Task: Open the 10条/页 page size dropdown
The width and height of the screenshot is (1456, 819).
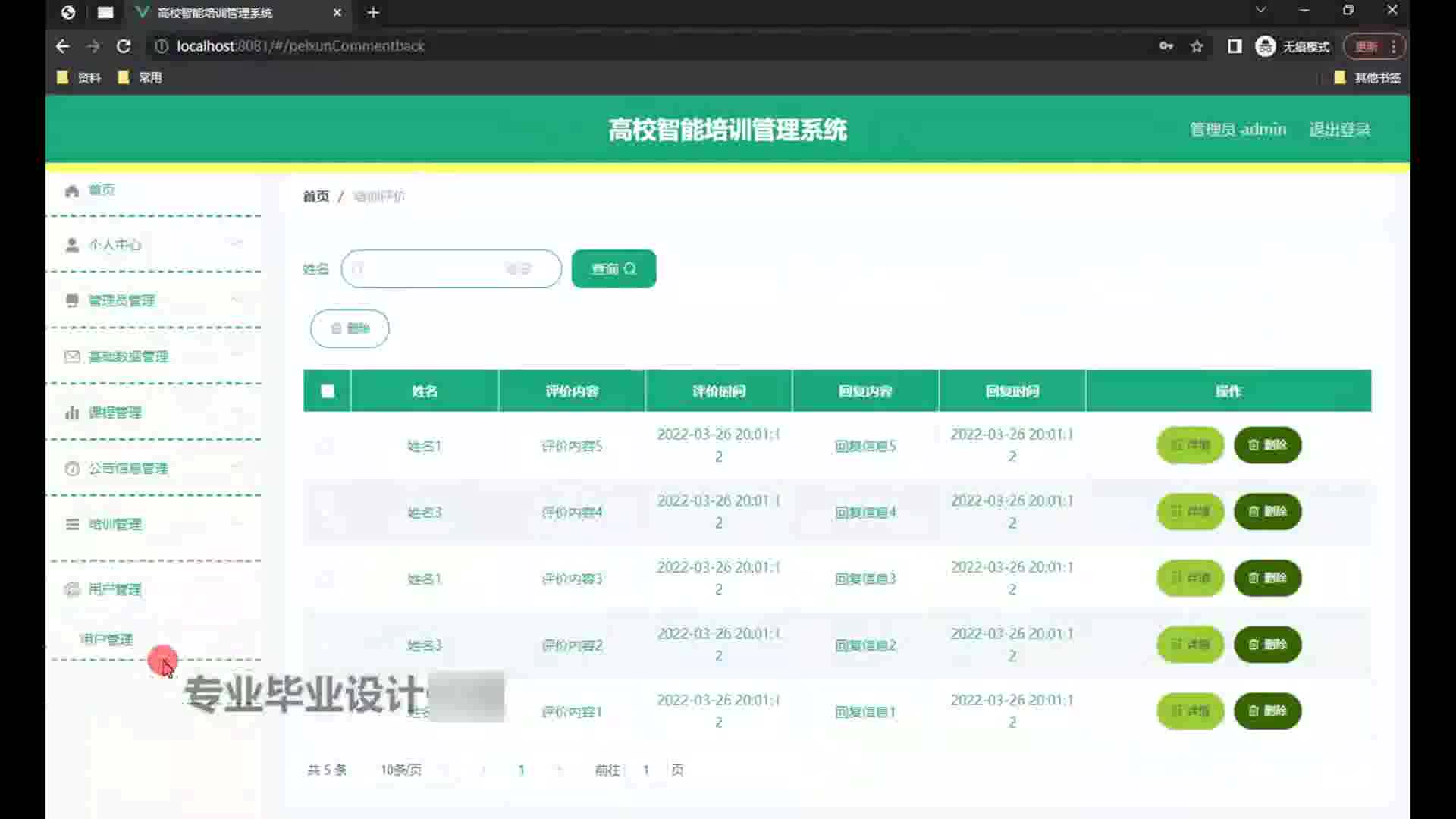Action: pyautogui.click(x=402, y=770)
